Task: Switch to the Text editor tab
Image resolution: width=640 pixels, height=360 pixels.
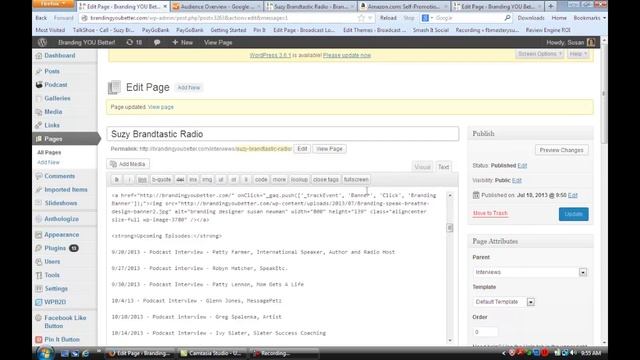Action: (x=443, y=167)
